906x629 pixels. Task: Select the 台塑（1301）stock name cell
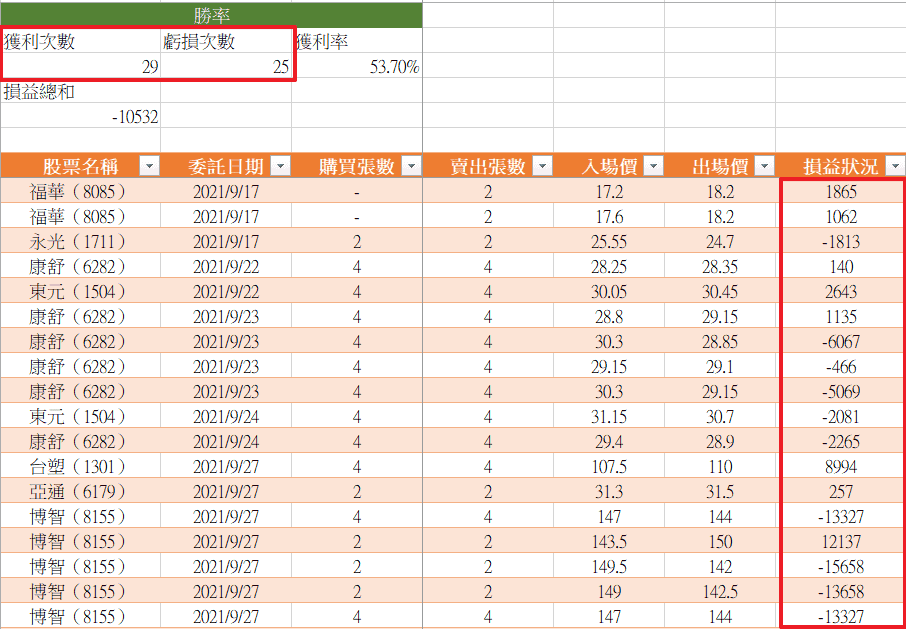click(x=80, y=466)
